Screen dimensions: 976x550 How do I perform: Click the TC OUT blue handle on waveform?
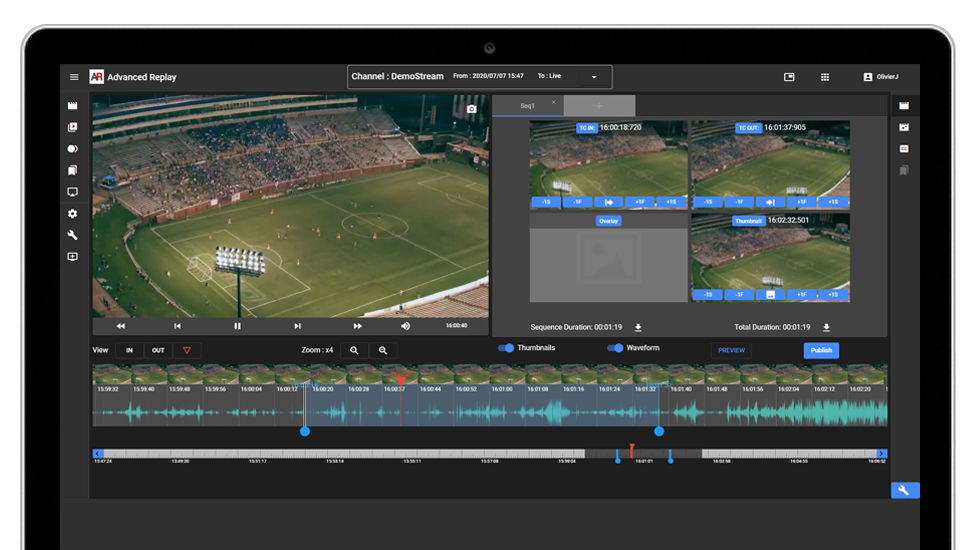659,431
